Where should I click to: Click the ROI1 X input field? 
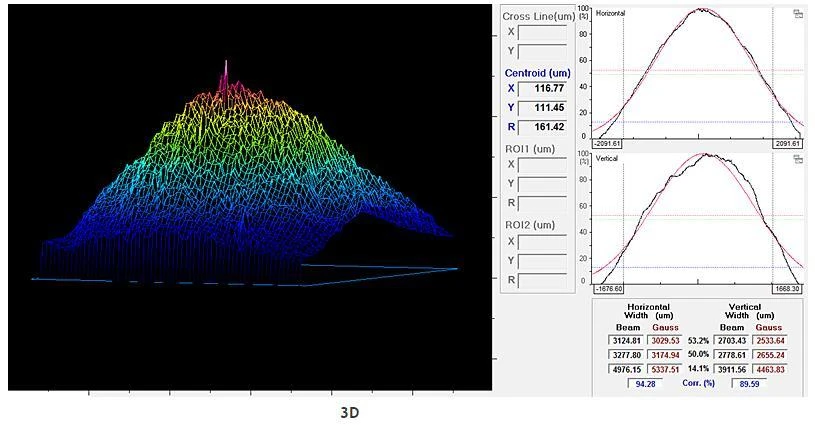(x=542, y=165)
